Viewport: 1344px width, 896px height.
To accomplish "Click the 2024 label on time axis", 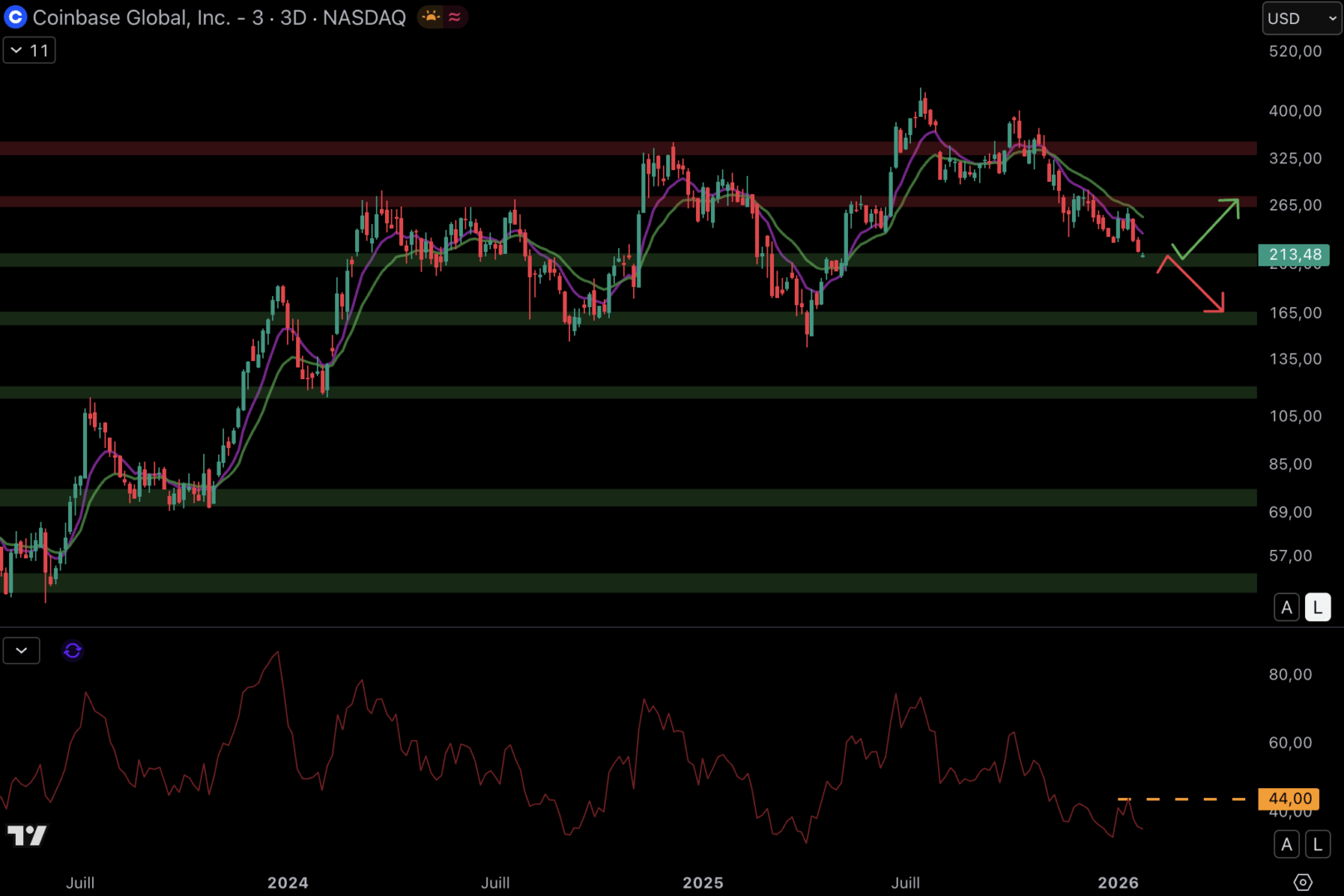I will tap(288, 883).
